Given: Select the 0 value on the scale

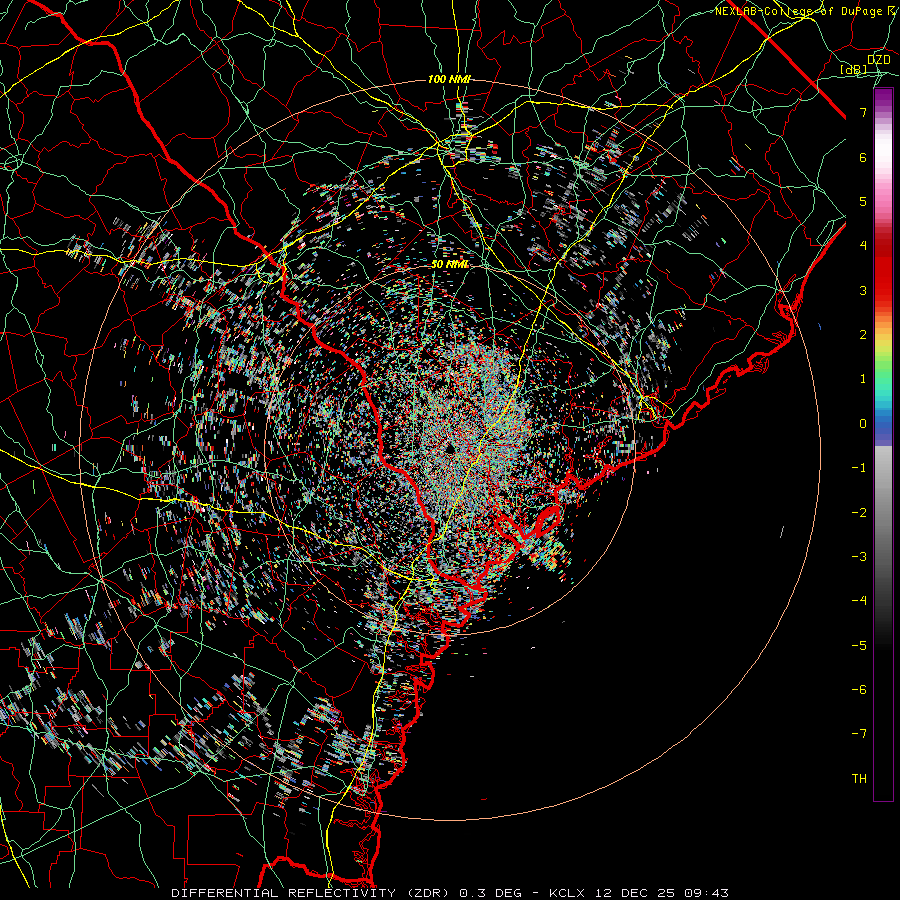Looking at the screenshot, I should pyautogui.click(x=863, y=424).
